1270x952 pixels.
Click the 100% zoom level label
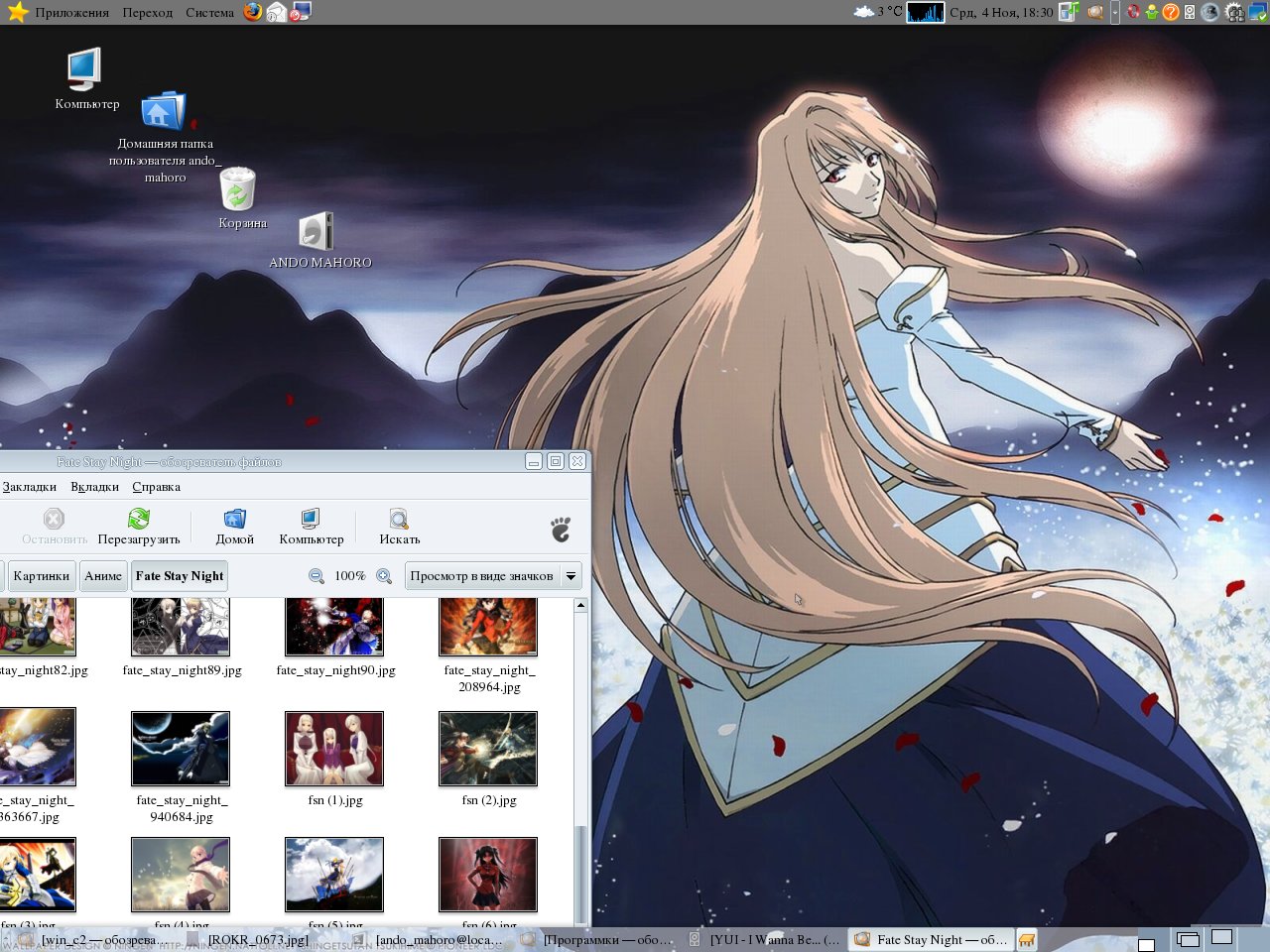coord(350,576)
